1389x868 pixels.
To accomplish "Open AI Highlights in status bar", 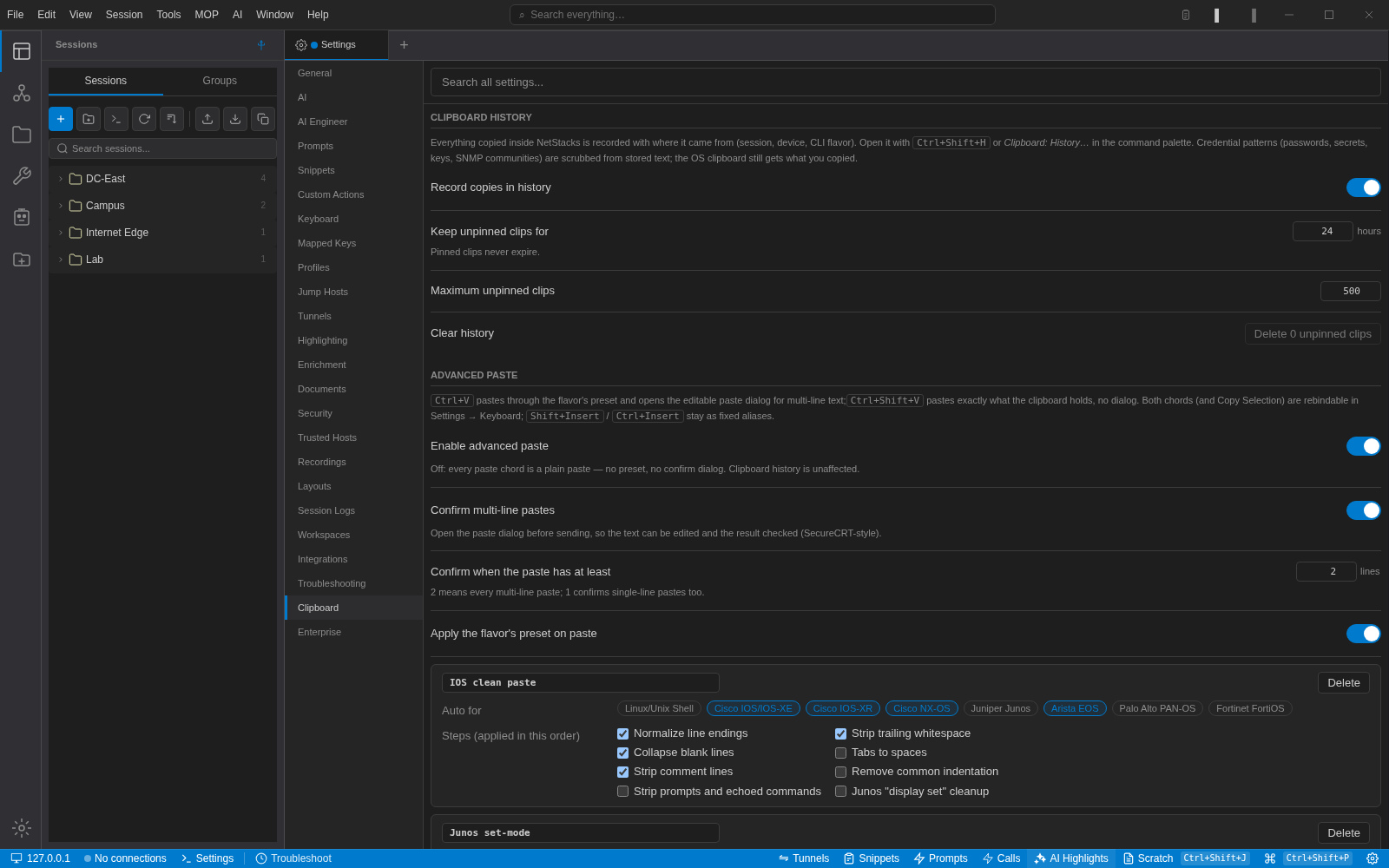I will 1071,858.
